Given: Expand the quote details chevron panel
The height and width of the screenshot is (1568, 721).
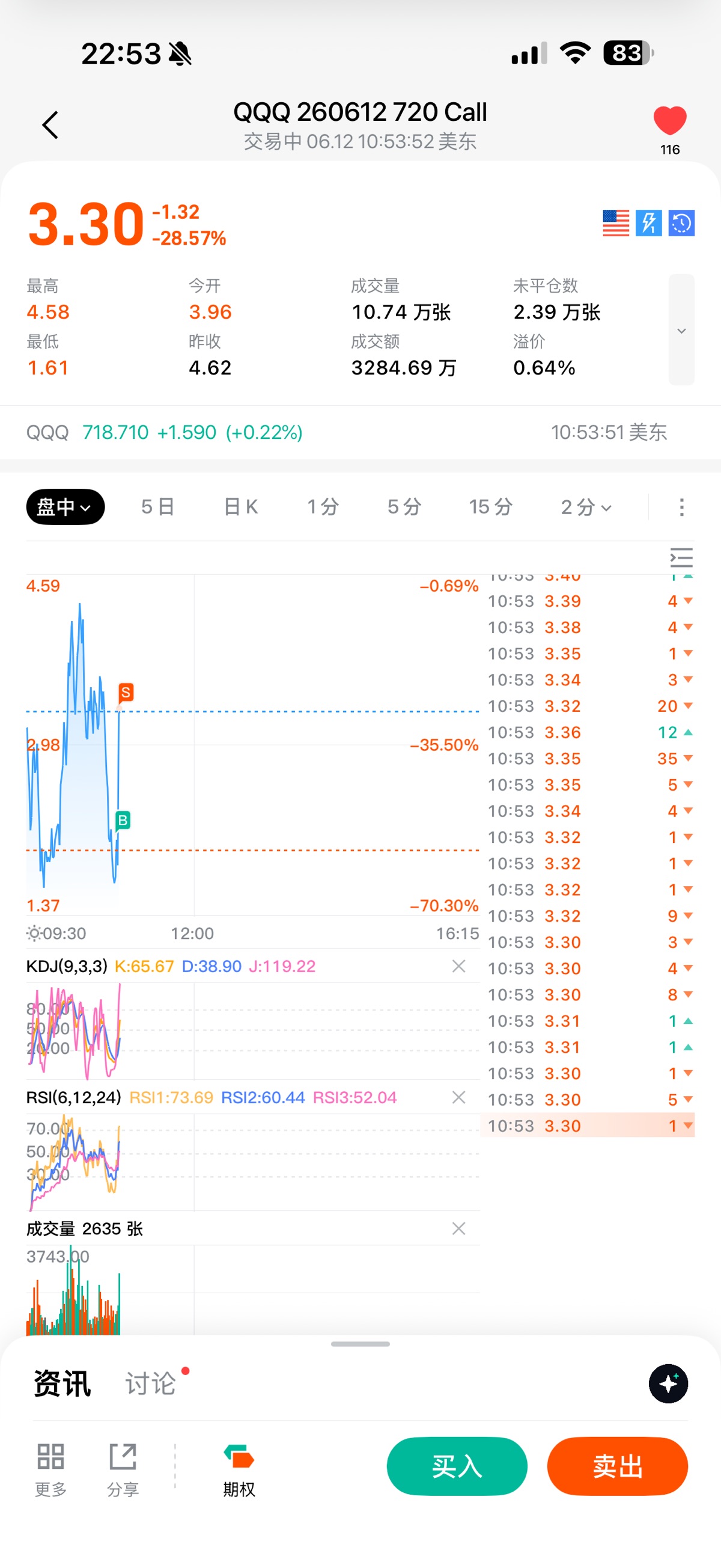Looking at the screenshot, I should pos(681,330).
